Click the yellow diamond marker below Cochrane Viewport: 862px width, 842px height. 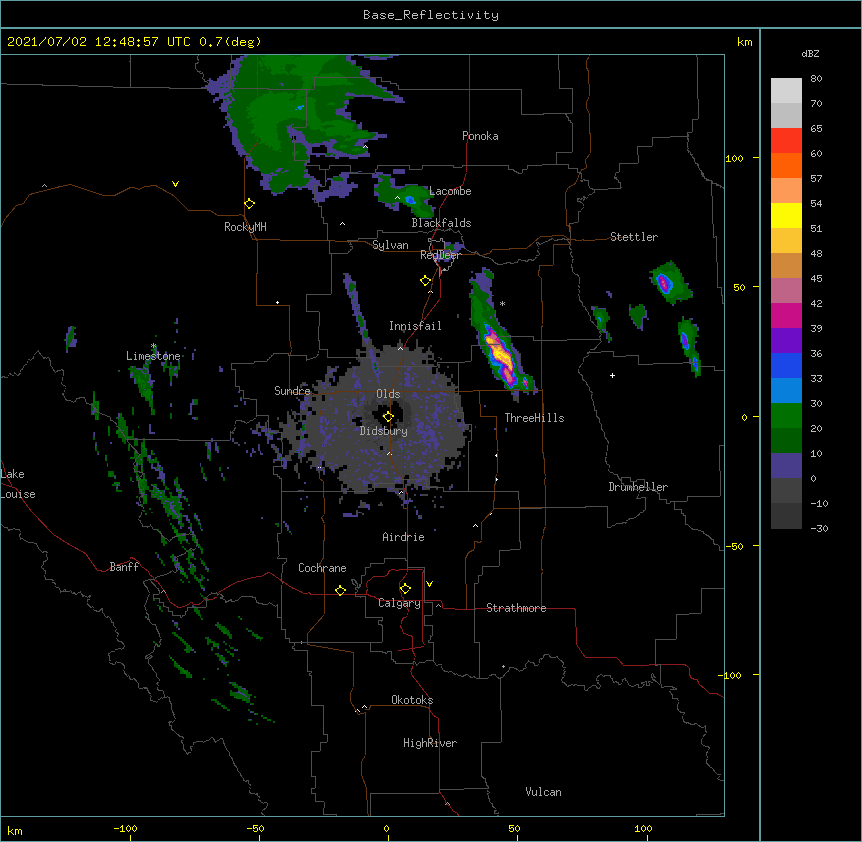(340, 590)
